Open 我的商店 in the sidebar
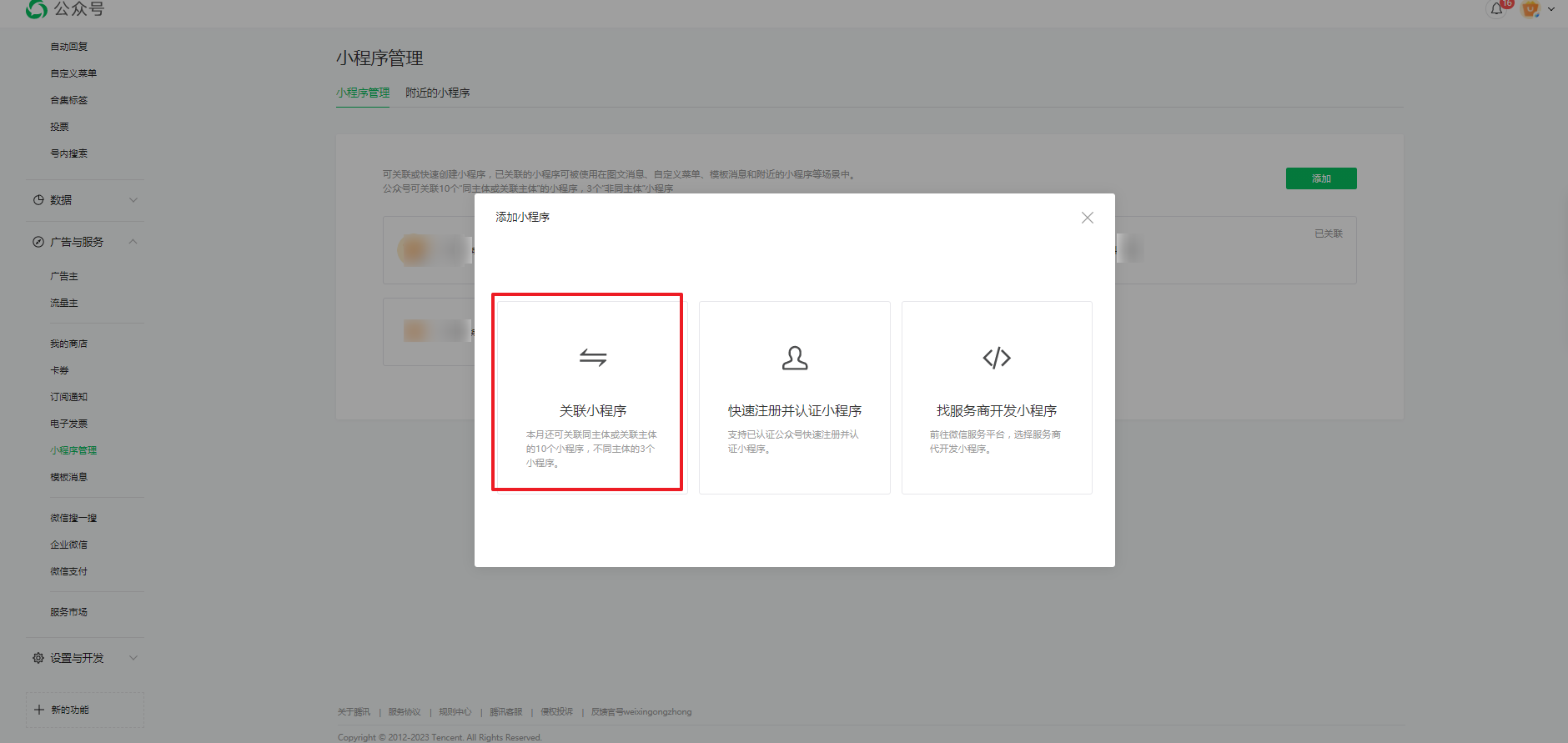 [x=68, y=344]
